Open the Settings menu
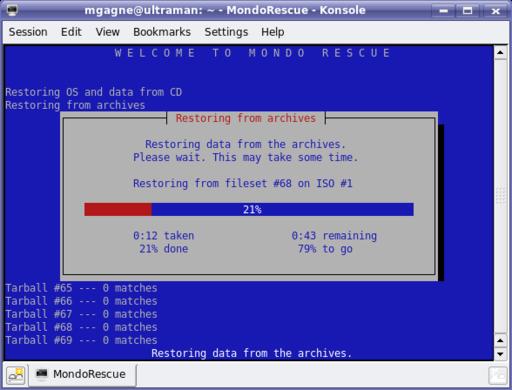This screenshot has height=390, width=512. pyautogui.click(x=226, y=32)
